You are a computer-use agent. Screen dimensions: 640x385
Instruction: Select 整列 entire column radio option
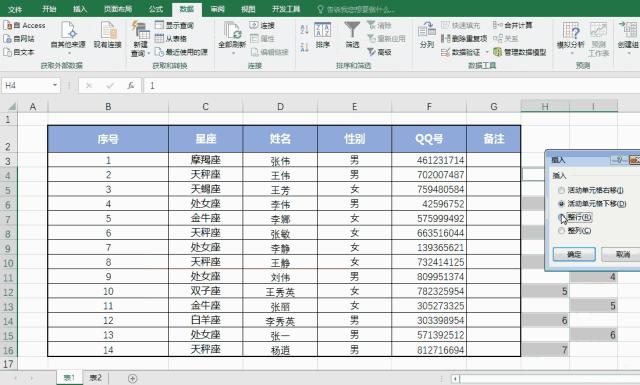click(561, 231)
